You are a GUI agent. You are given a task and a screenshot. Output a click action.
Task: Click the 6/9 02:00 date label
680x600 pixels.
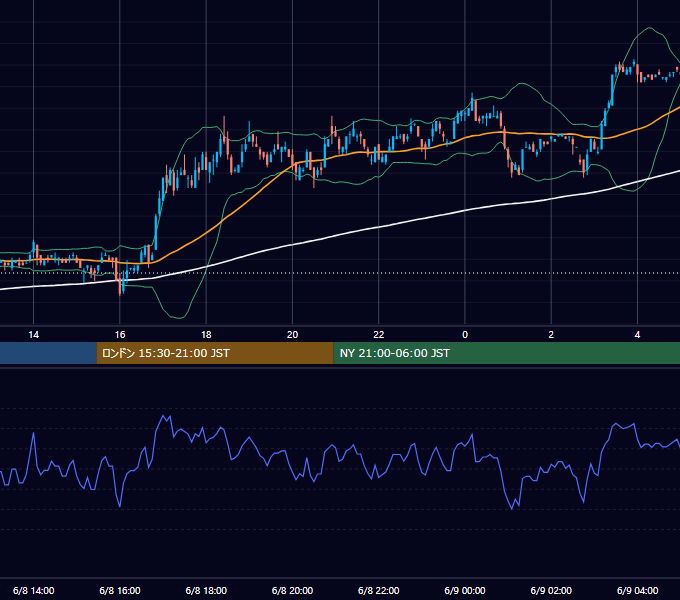551,590
